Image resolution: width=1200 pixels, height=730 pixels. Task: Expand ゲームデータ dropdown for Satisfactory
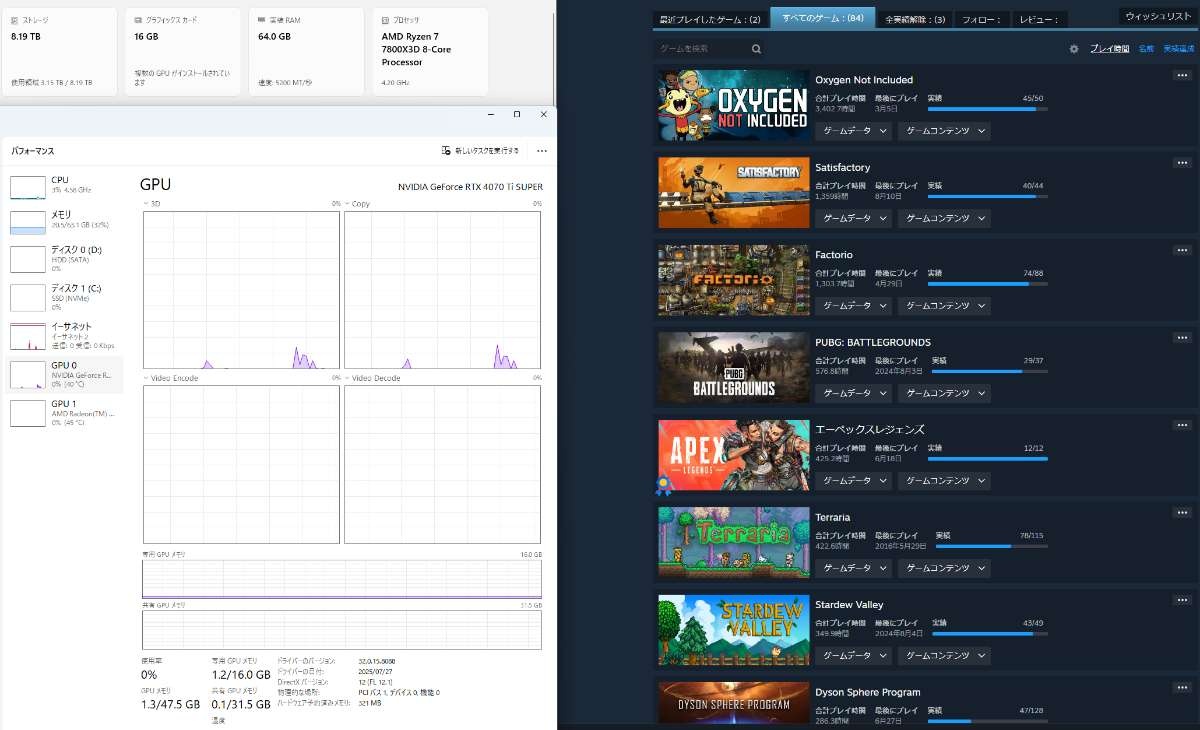pos(853,218)
